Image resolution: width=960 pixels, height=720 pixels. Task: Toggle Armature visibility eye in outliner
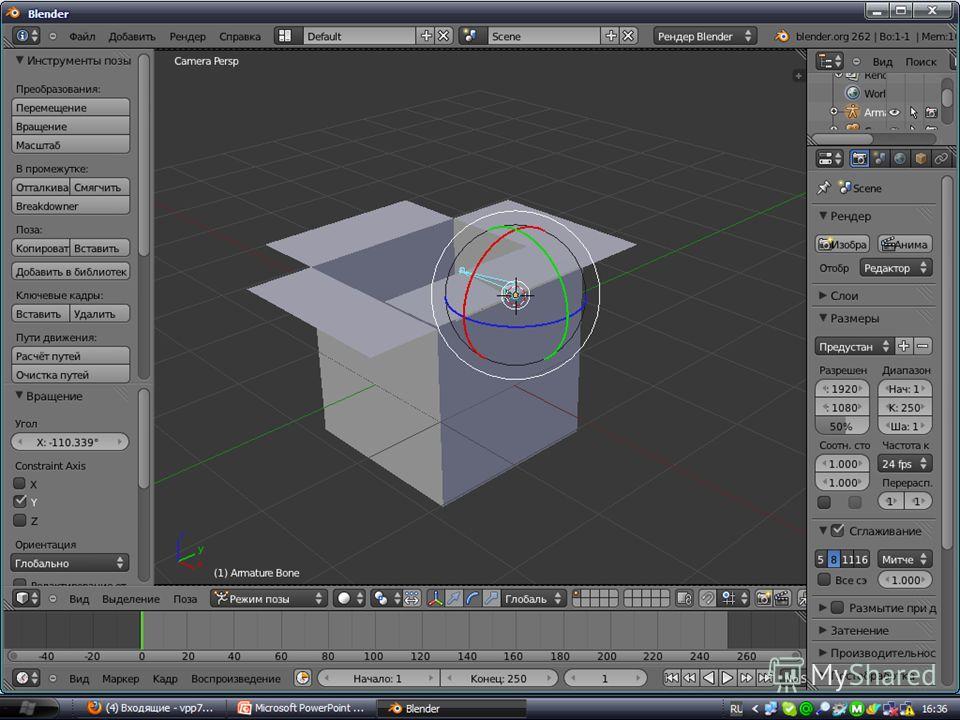[894, 113]
